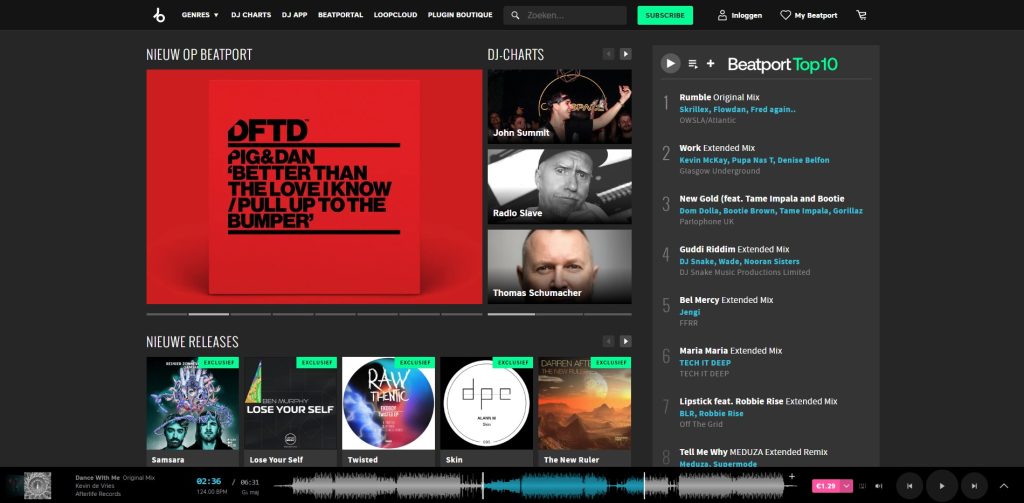This screenshot has width=1024, height=503.
Task: Add the Top 10 to queue
Action: [x=693, y=64]
